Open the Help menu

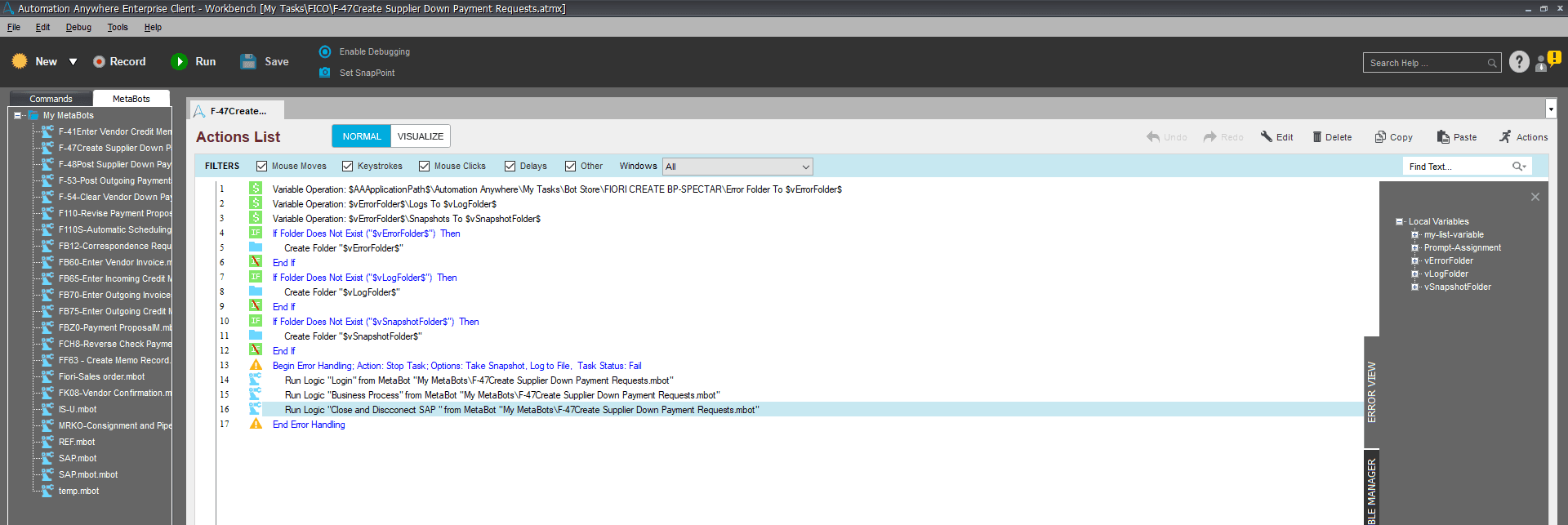(x=153, y=27)
